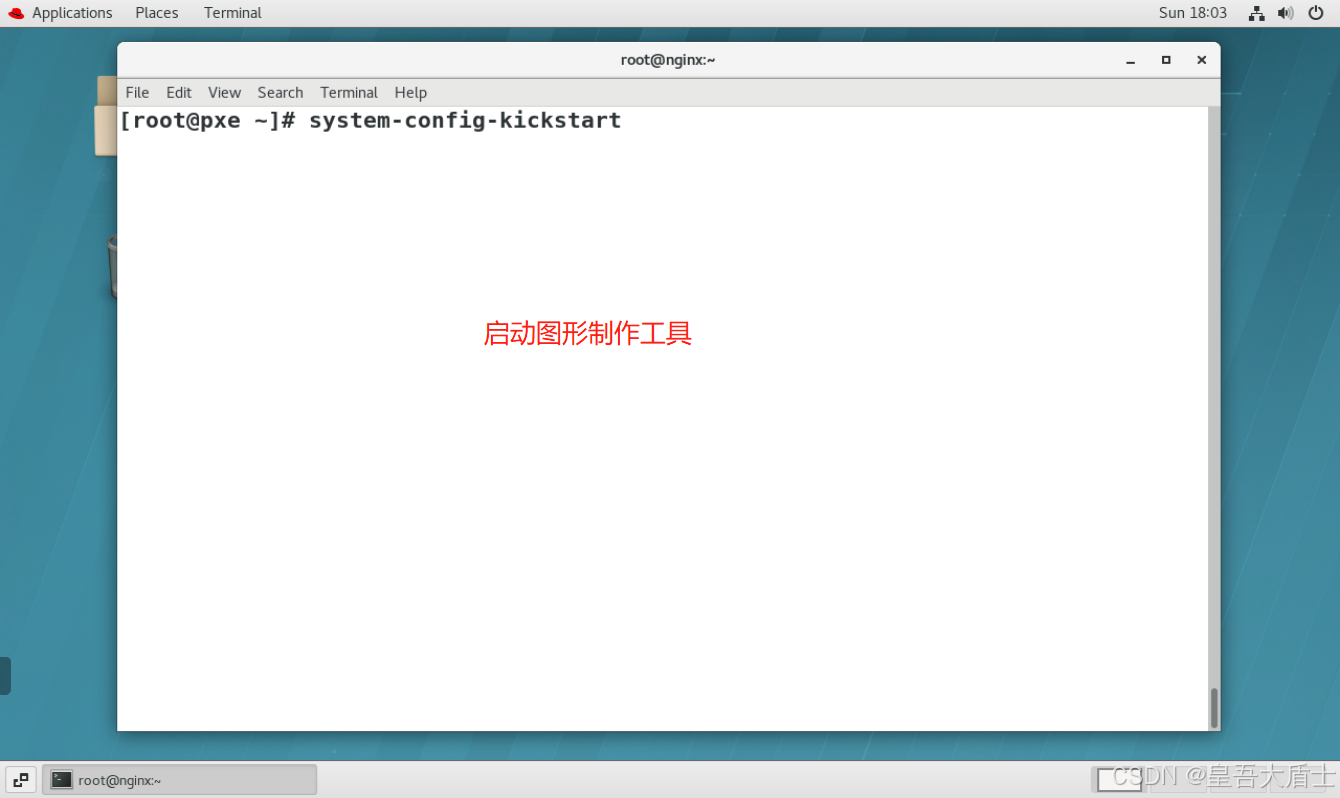This screenshot has width=1340, height=798.
Task: Click the root@nginx taskbar window button
Action: pos(180,780)
